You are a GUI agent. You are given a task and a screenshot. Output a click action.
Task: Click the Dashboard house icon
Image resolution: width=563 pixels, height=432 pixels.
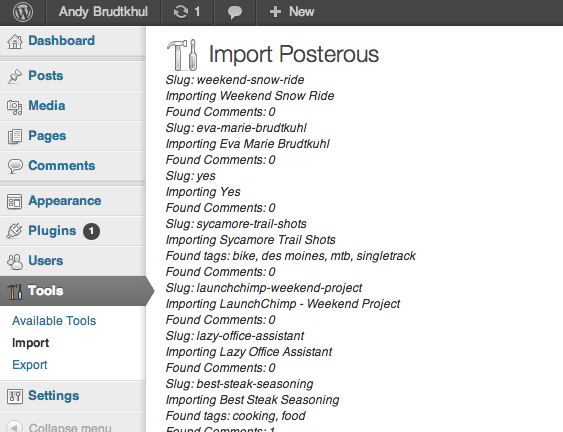pos(15,41)
